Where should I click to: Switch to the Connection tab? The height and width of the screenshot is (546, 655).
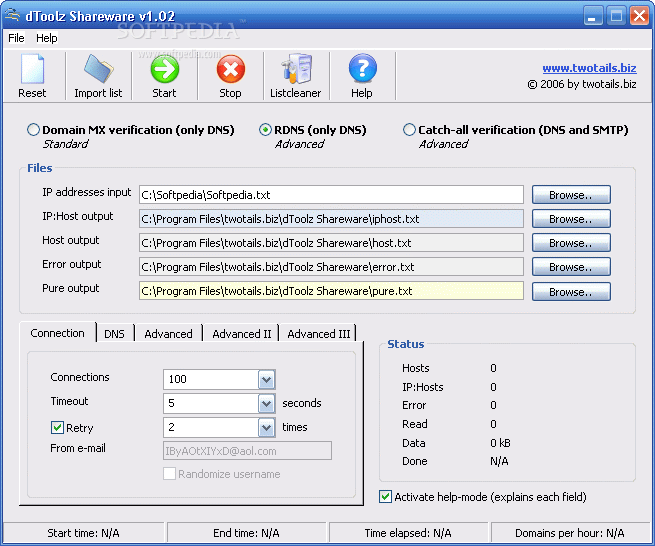[x=58, y=333]
